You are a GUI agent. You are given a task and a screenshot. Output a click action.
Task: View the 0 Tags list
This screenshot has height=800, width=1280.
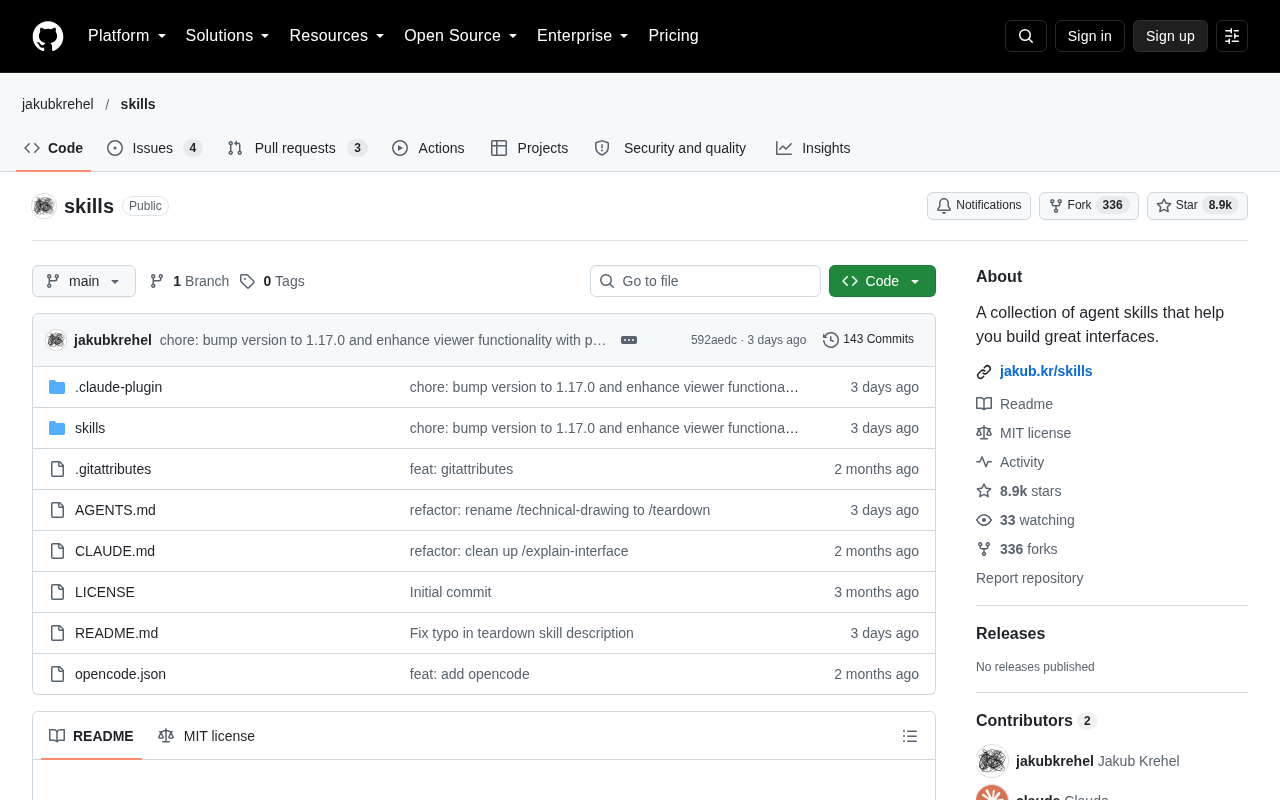[272, 281]
